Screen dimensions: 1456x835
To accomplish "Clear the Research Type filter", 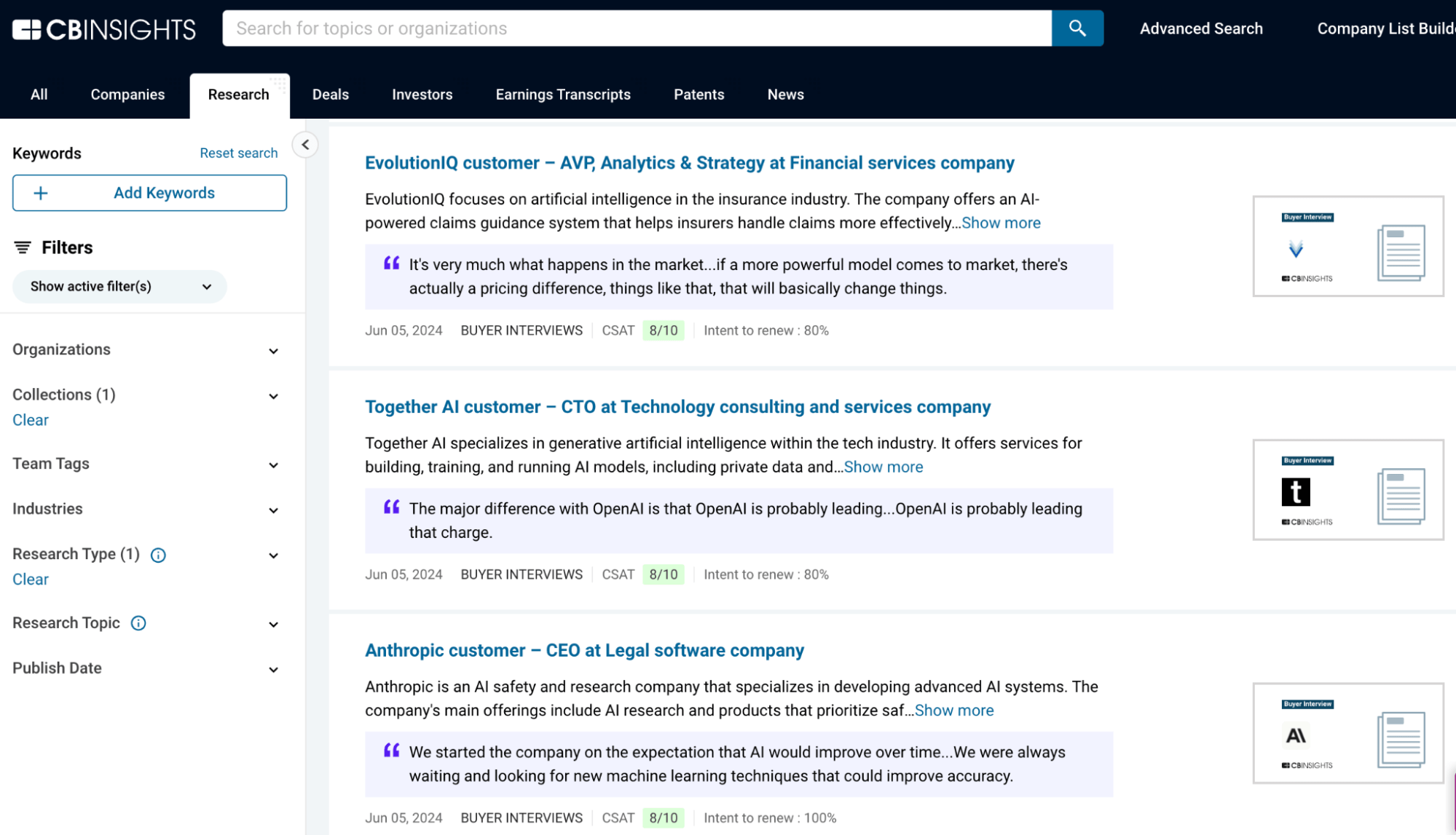I will pos(30,579).
